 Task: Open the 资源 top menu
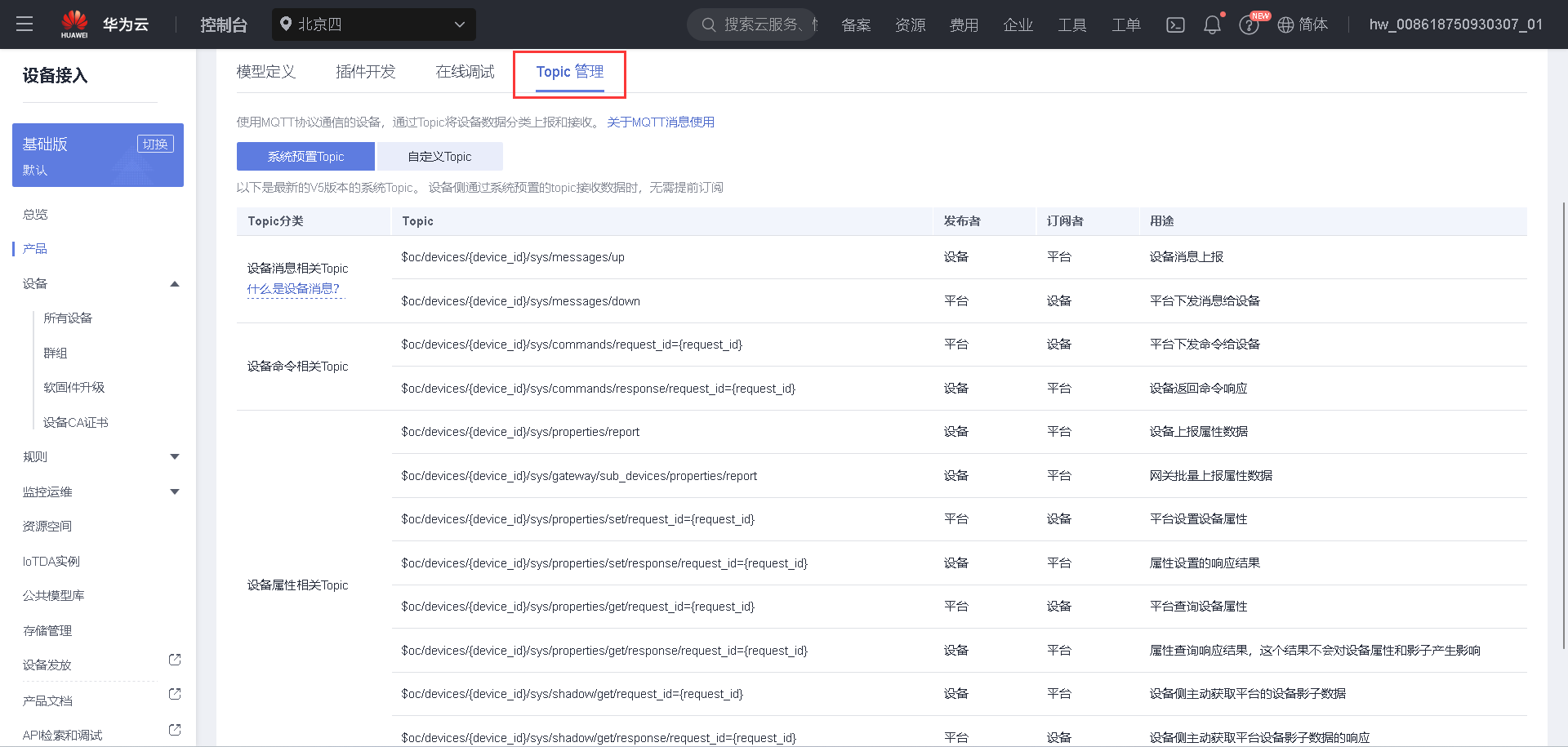[x=910, y=25]
